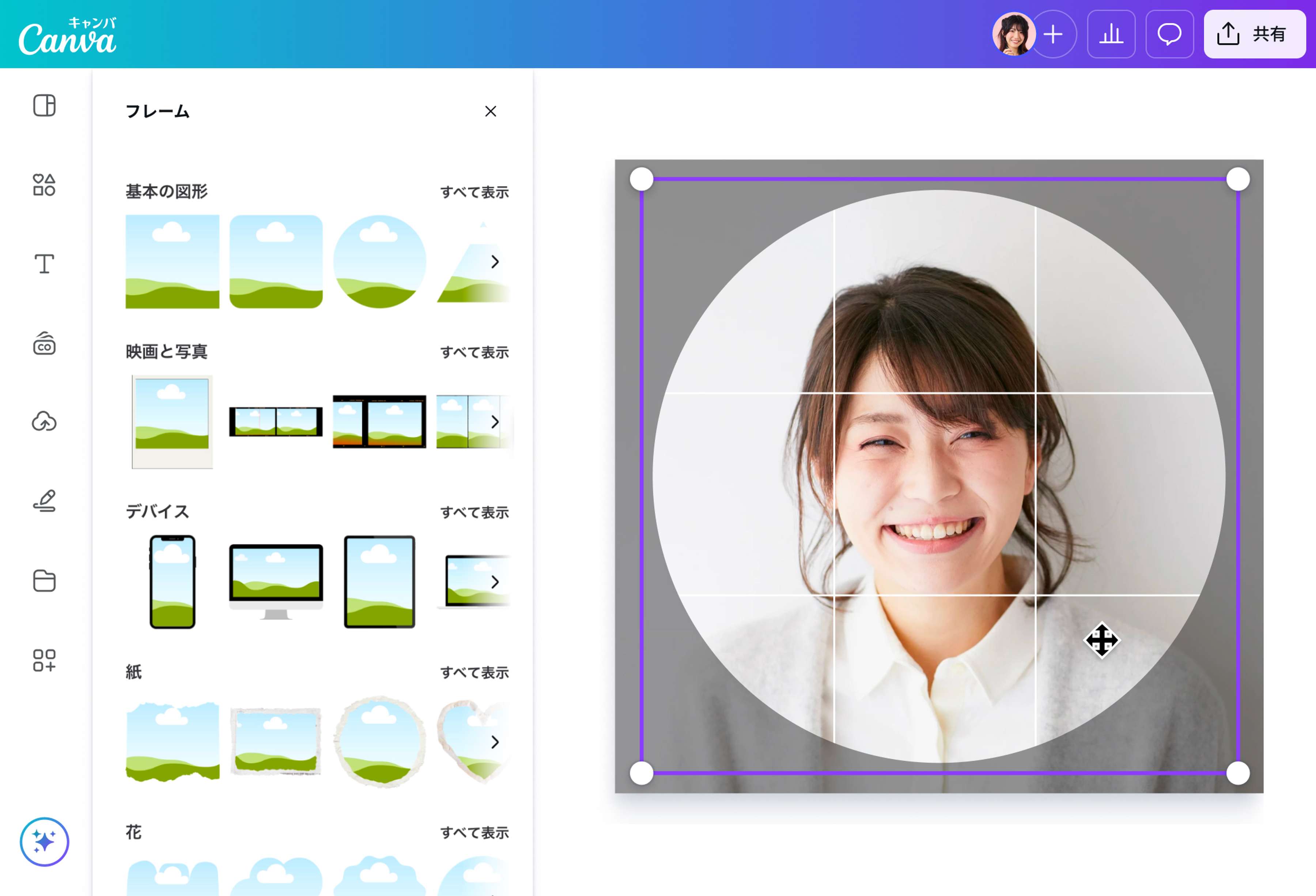
Task: Show all in 基本の図形 section
Action: [474, 192]
